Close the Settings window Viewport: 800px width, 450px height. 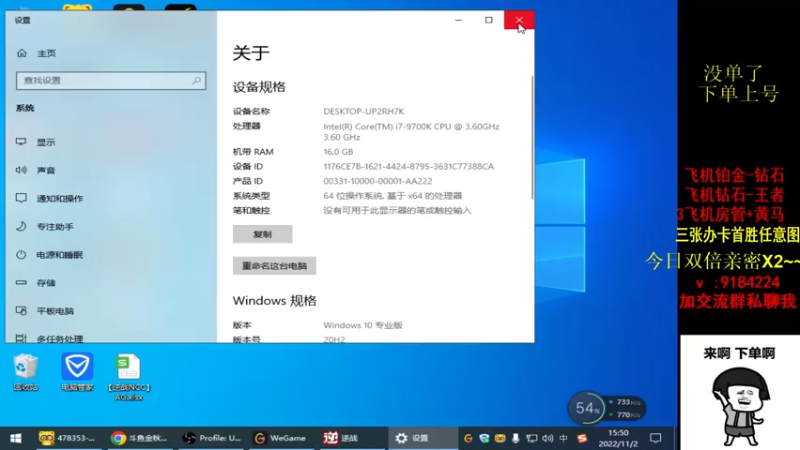tap(519, 20)
